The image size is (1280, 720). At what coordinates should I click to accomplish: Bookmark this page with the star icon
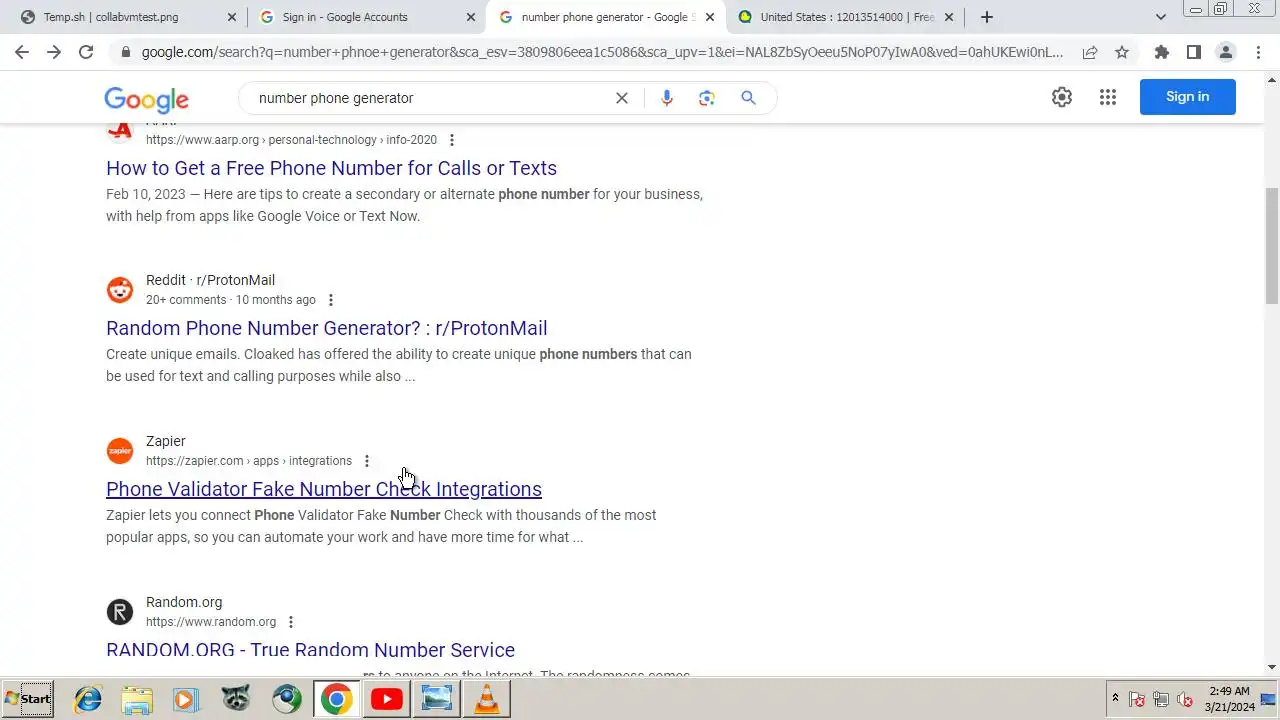coord(1122,52)
